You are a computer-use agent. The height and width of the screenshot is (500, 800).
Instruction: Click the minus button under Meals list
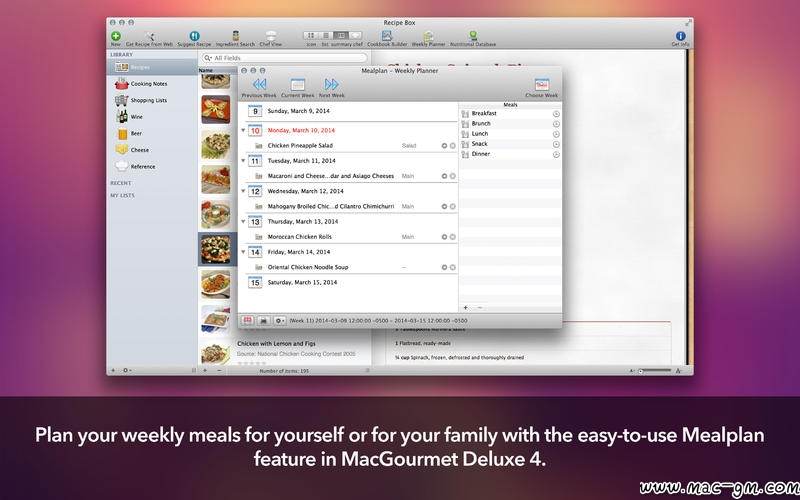479,308
